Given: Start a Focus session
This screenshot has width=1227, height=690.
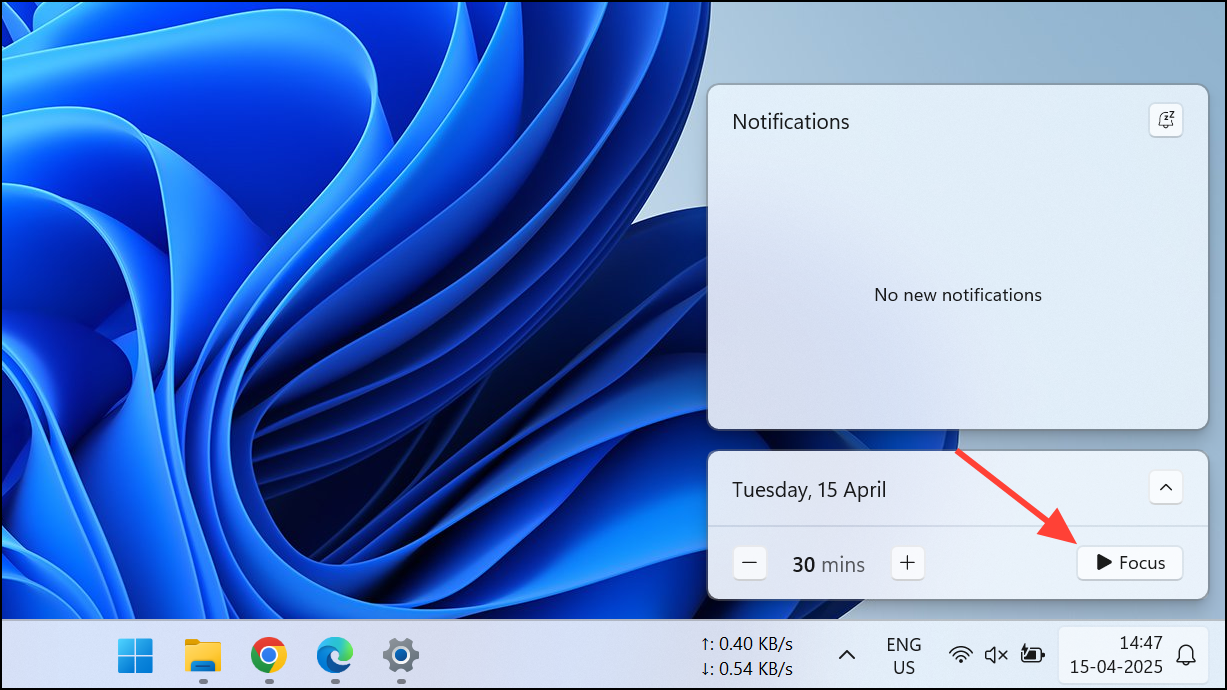Looking at the screenshot, I should pyautogui.click(x=1129, y=562).
